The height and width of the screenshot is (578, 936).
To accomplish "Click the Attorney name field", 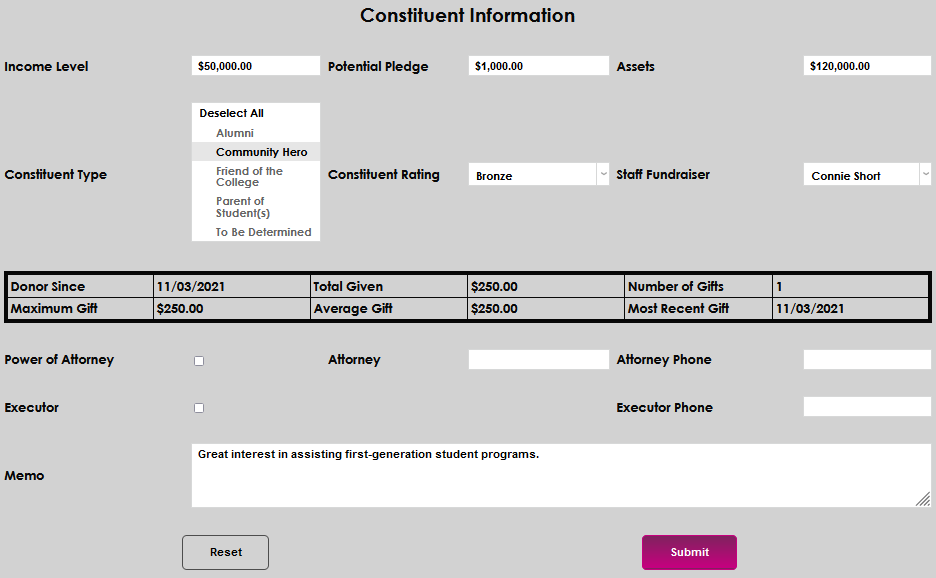I will (538, 360).
